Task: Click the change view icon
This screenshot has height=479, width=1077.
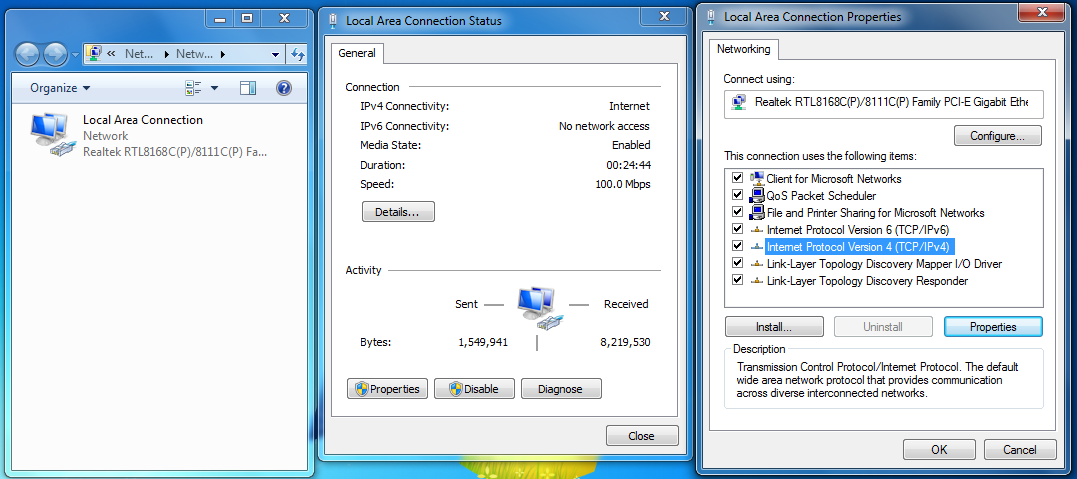Action: pos(194,88)
